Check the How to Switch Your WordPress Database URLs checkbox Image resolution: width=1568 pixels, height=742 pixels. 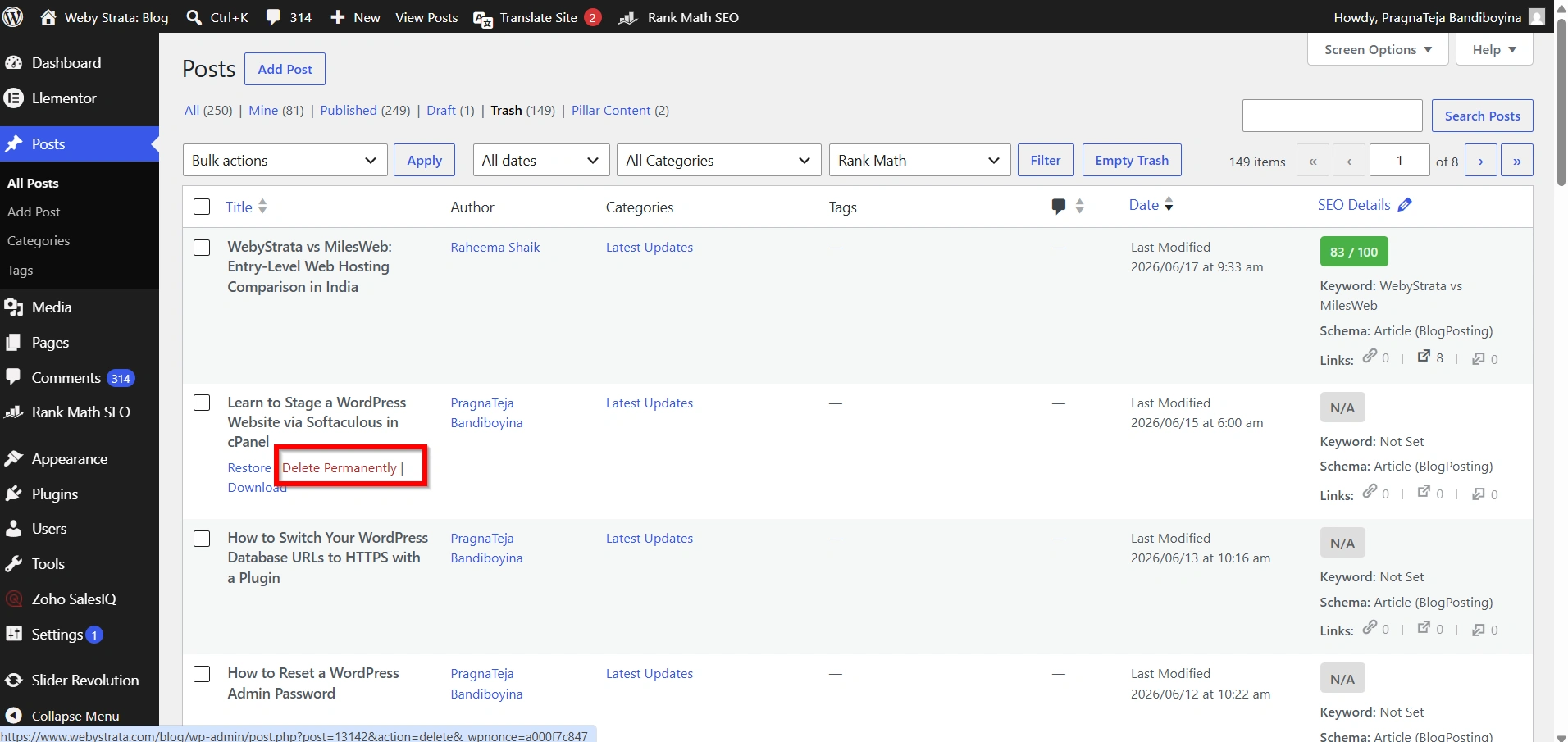coord(202,539)
